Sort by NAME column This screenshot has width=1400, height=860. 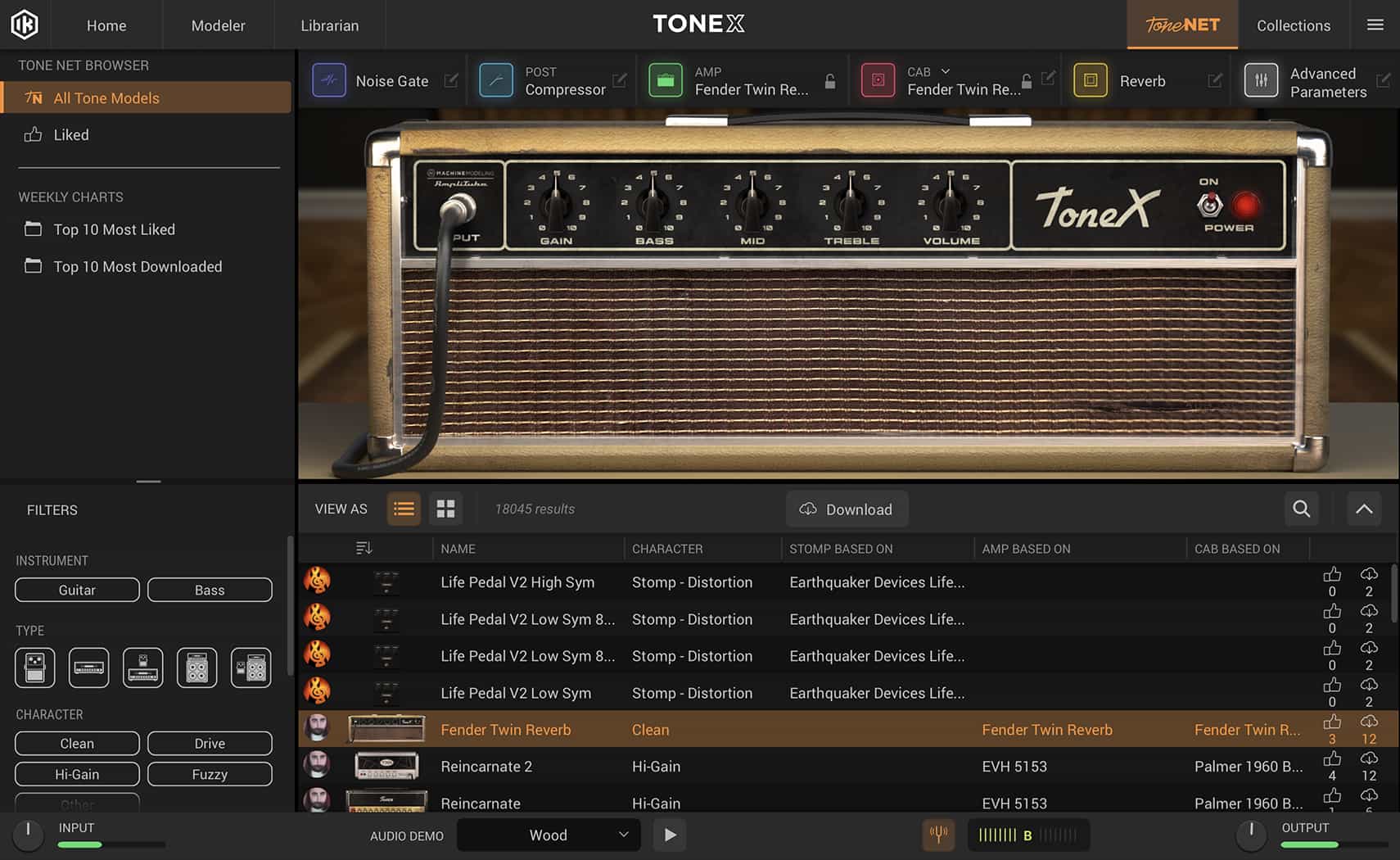click(458, 549)
